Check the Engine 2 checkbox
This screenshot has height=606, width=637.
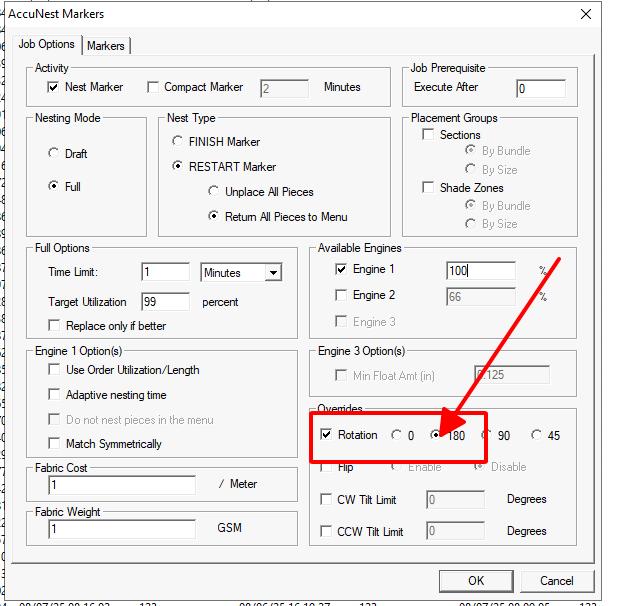[x=341, y=296]
